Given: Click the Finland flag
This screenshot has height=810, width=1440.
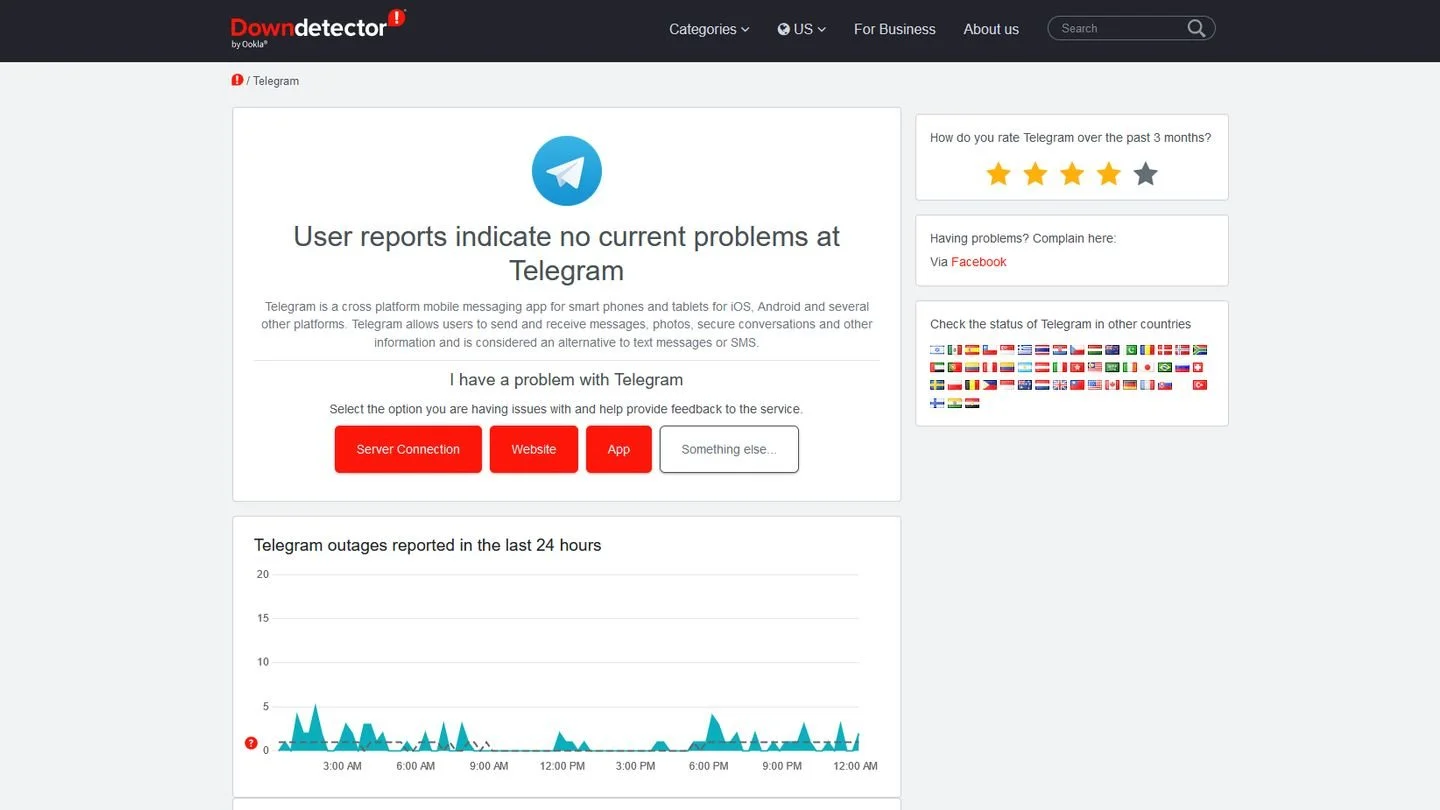Looking at the screenshot, I should point(937,403).
